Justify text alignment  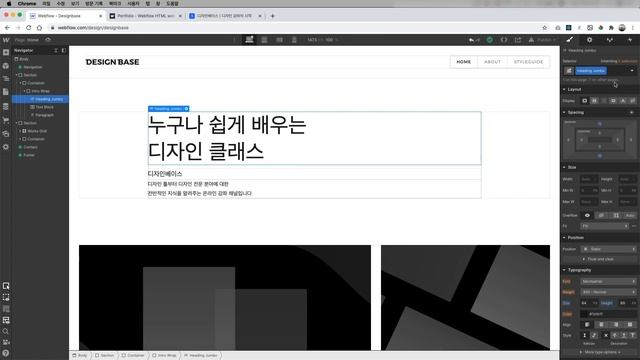coord(630,325)
